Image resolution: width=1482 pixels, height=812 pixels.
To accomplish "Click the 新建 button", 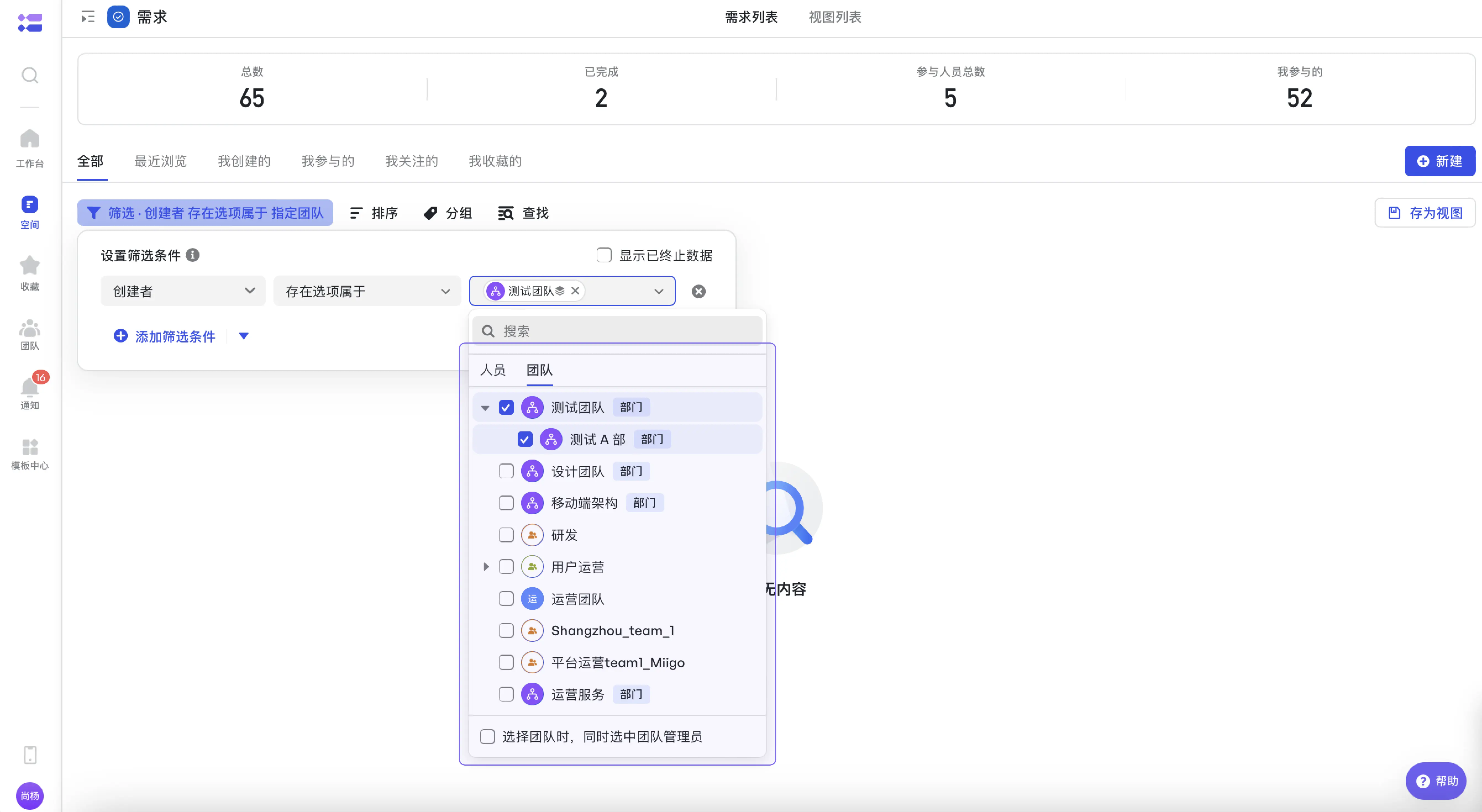I will (1439, 161).
